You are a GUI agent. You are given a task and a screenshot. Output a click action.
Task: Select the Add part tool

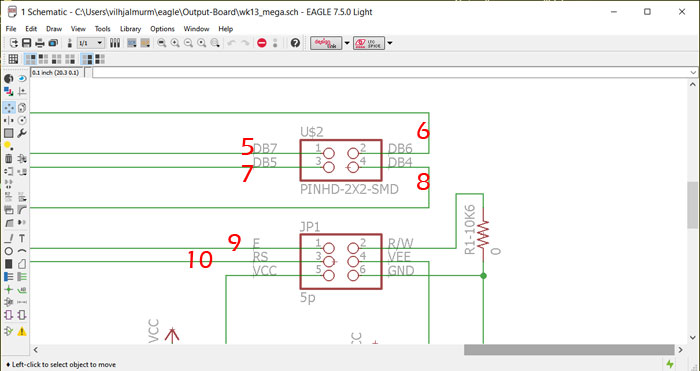pyautogui.click(x=22, y=158)
